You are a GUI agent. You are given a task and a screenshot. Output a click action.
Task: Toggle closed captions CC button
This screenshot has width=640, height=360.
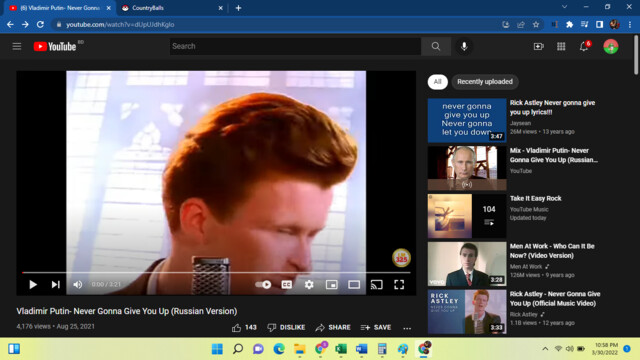287,284
